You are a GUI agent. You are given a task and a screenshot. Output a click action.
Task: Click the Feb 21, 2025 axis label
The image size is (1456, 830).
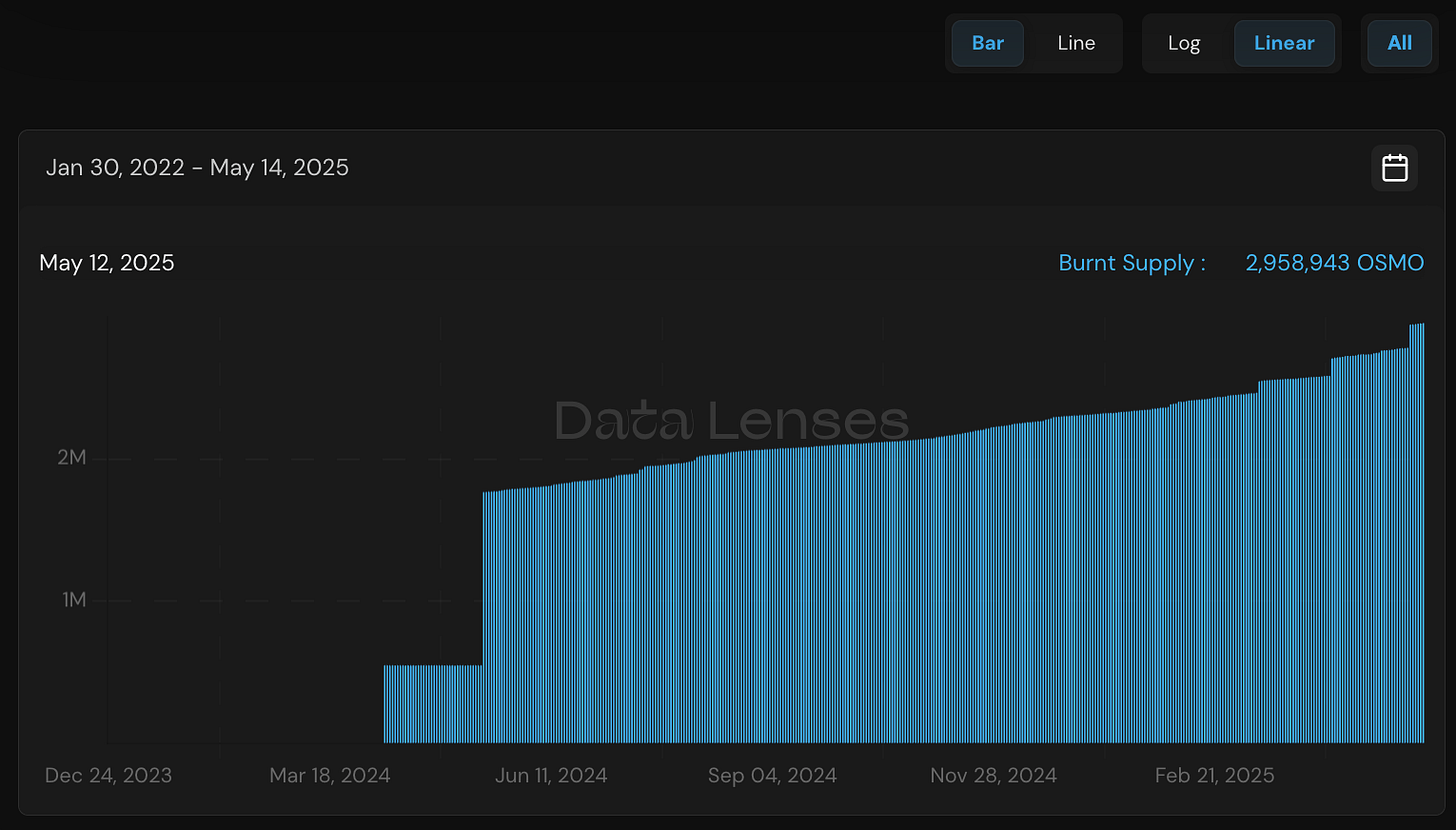[x=1214, y=775]
